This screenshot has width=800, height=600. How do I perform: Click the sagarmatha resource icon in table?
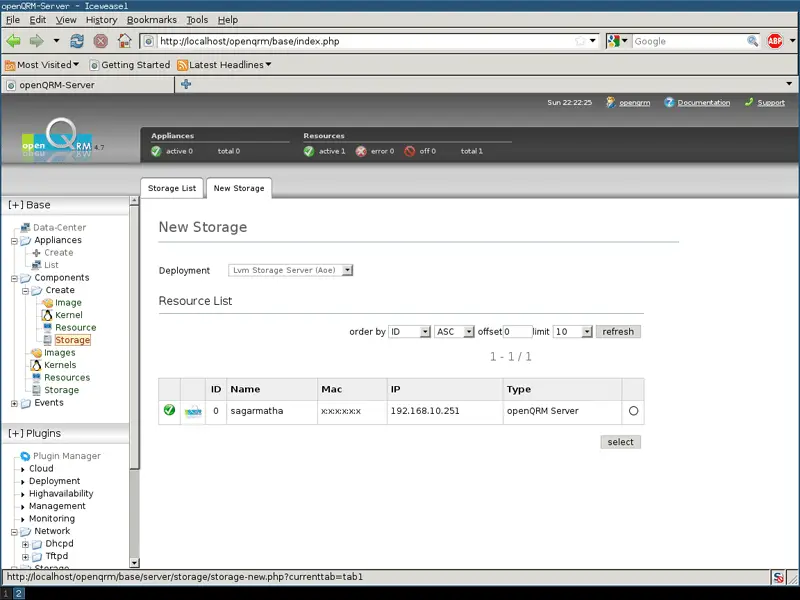[x=193, y=412]
